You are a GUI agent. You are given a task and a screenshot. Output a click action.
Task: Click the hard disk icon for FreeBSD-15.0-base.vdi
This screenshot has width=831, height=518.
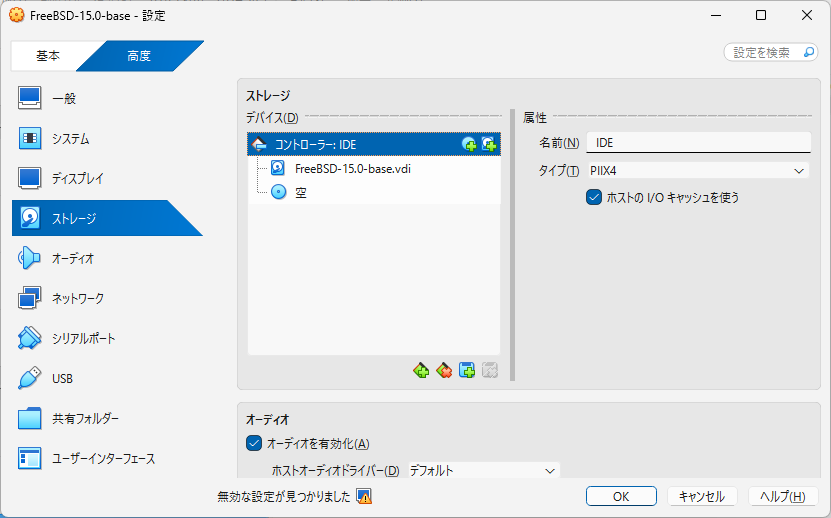pyautogui.click(x=278, y=168)
